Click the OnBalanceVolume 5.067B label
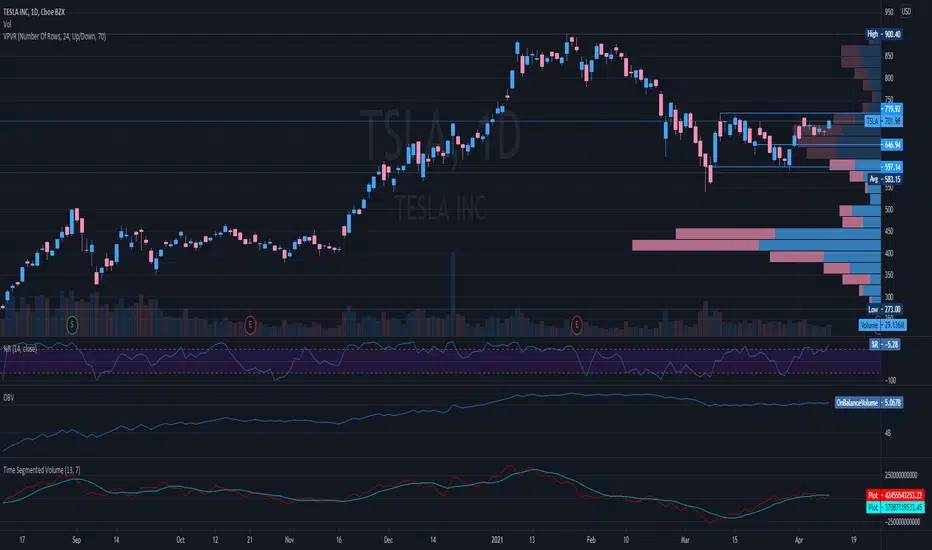This screenshot has width=932, height=550. tap(869, 403)
